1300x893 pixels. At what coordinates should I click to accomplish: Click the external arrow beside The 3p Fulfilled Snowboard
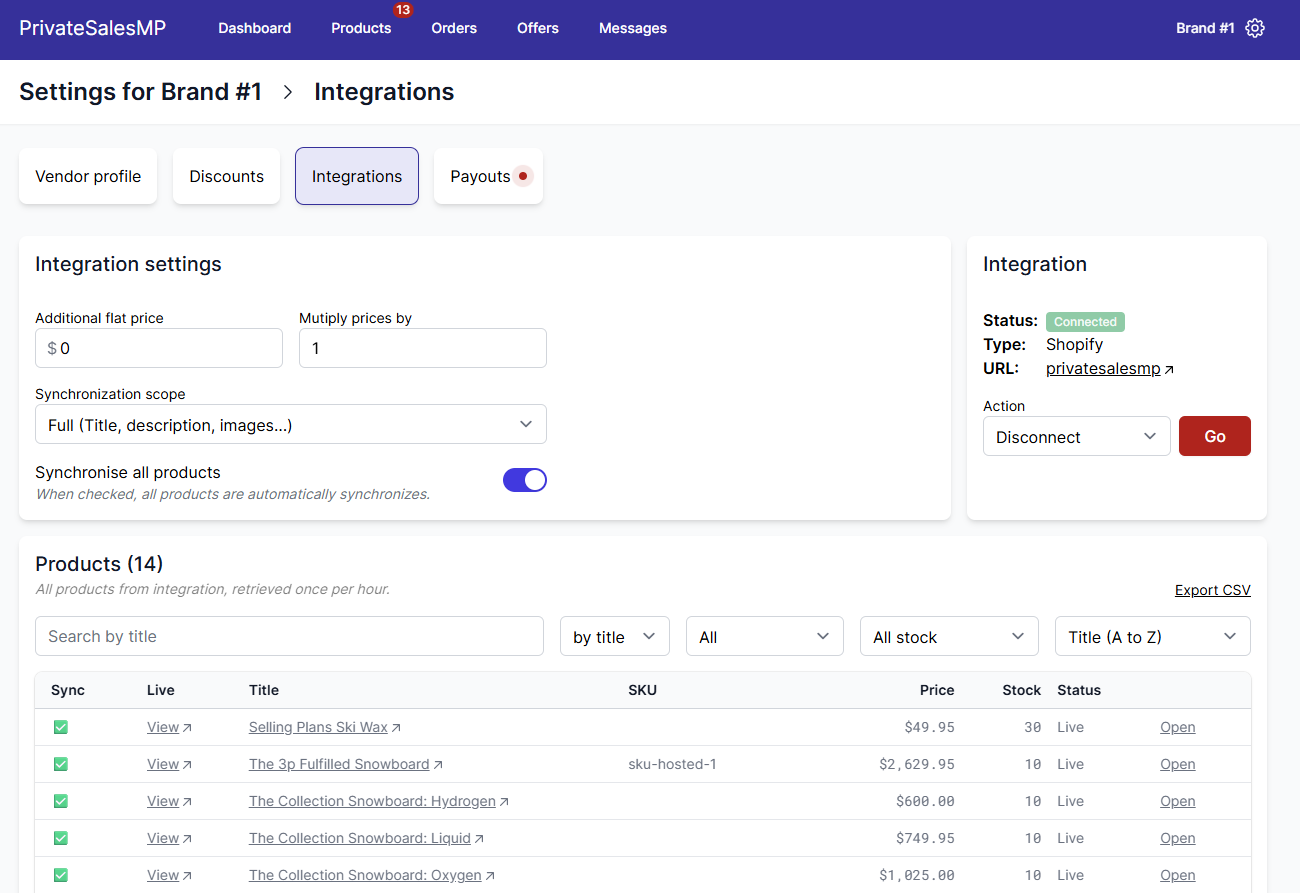(438, 765)
